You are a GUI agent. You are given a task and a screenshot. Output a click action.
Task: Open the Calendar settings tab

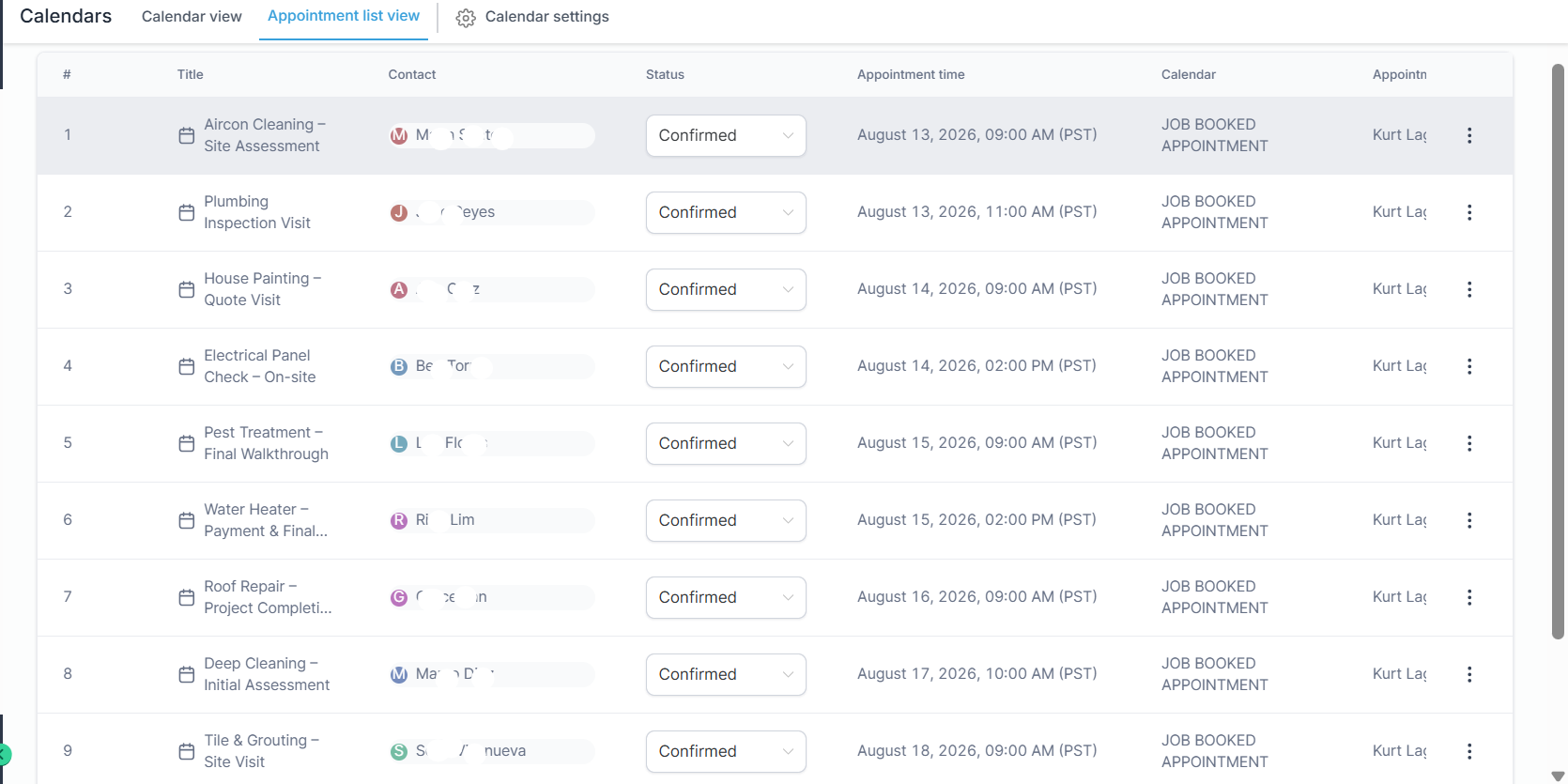click(x=532, y=17)
